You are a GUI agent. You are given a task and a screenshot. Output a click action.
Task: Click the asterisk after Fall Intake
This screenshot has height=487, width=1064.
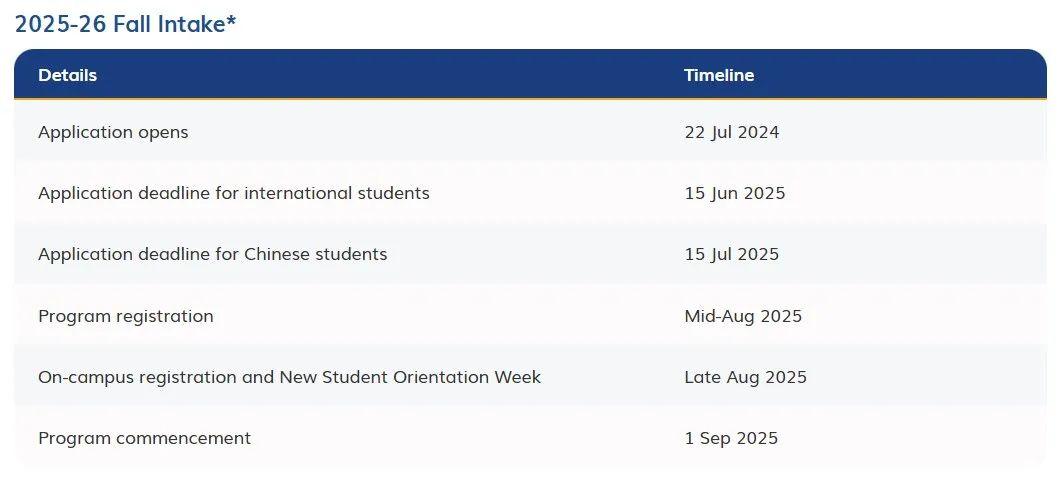[x=231, y=20]
